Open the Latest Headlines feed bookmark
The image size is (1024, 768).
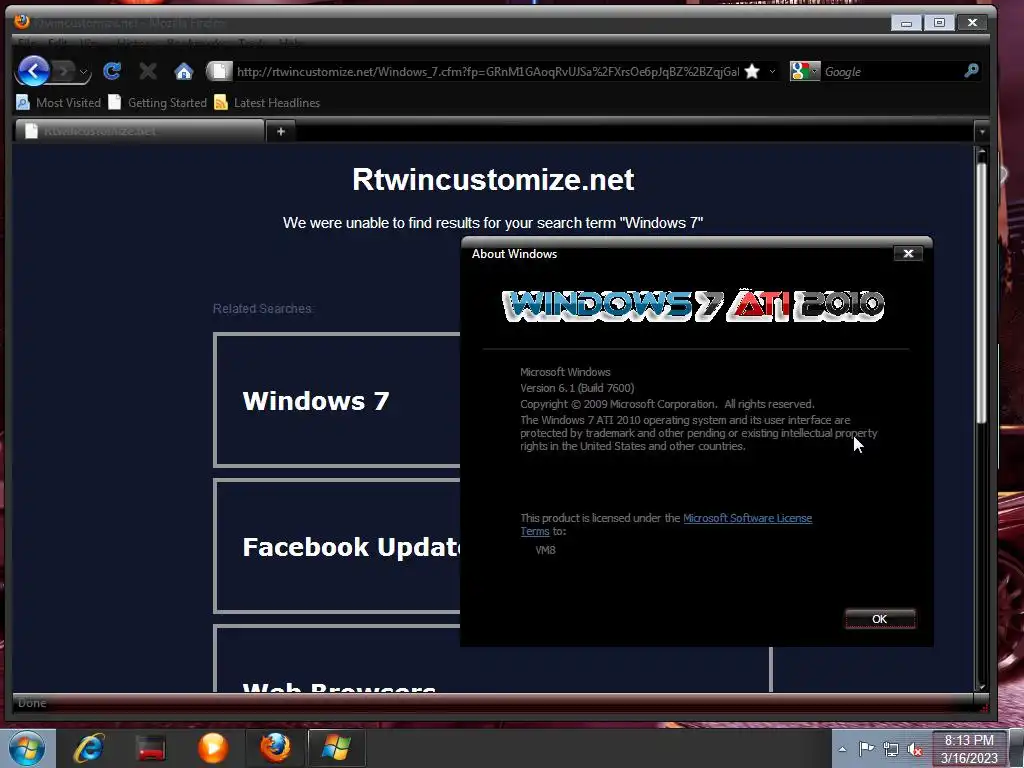click(x=267, y=103)
